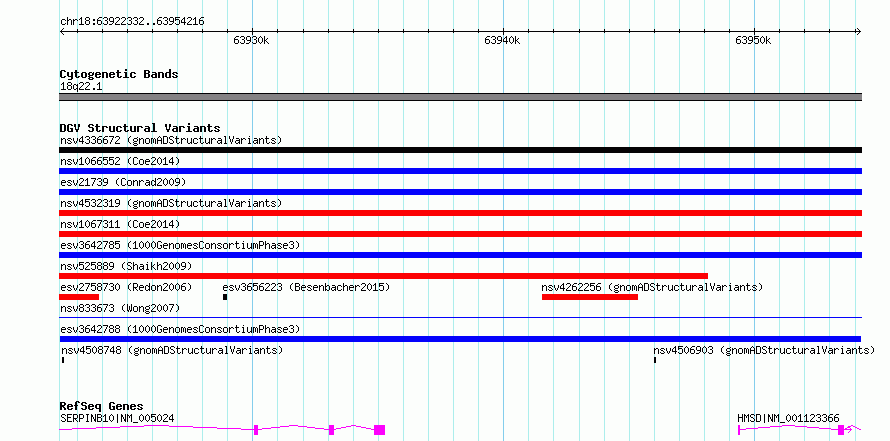Open the nsv4506903 (gnomADStructuralVariants) label

tap(764, 350)
